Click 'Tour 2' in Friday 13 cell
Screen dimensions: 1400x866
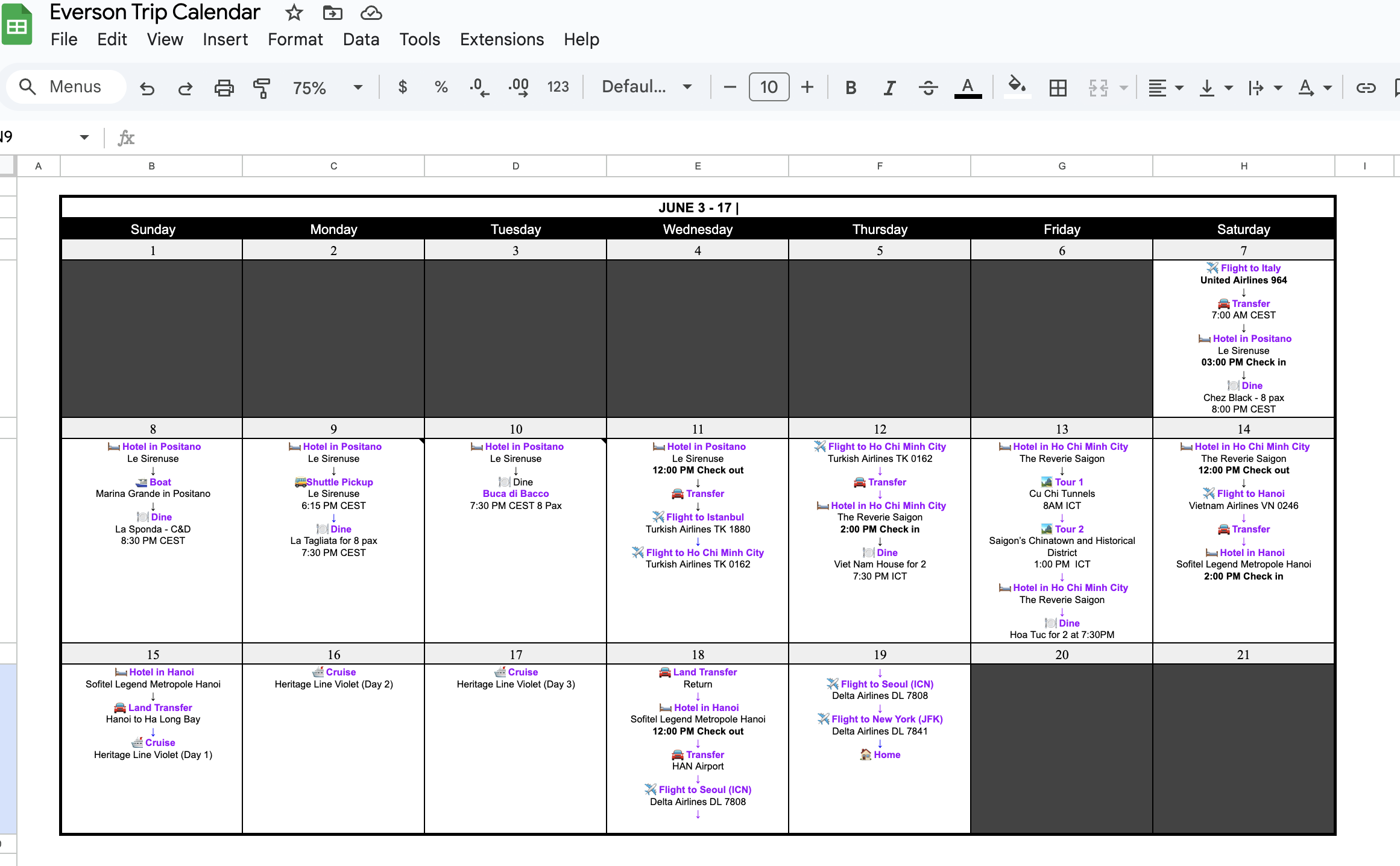click(x=1069, y=529)
